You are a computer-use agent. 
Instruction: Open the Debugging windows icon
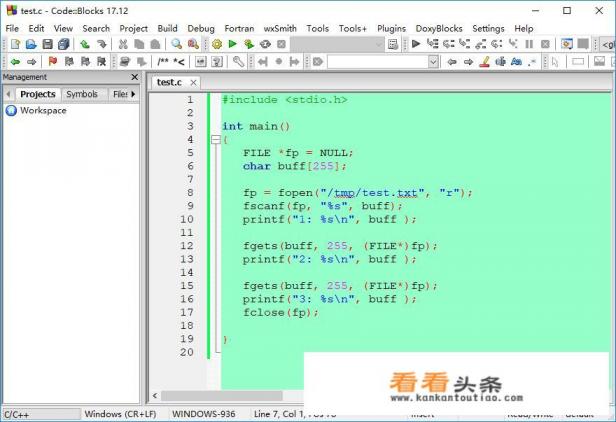566,44
